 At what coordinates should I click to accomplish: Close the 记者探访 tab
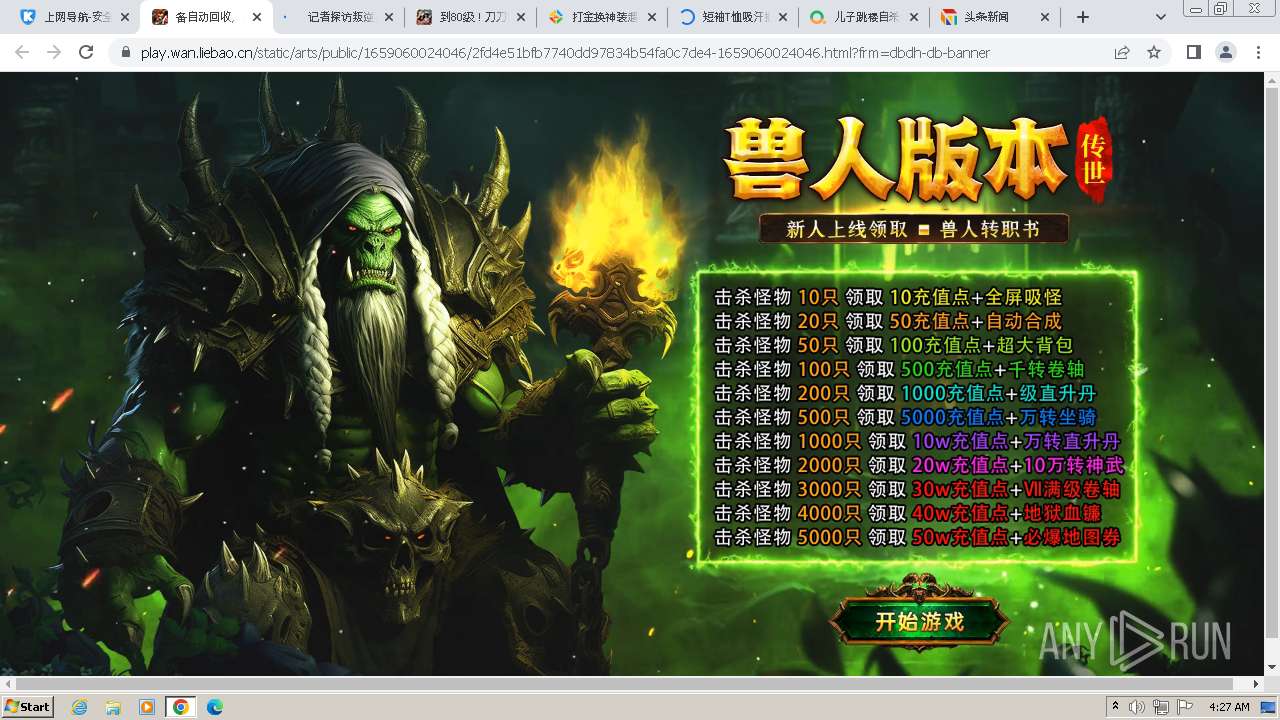coord(388,17)
